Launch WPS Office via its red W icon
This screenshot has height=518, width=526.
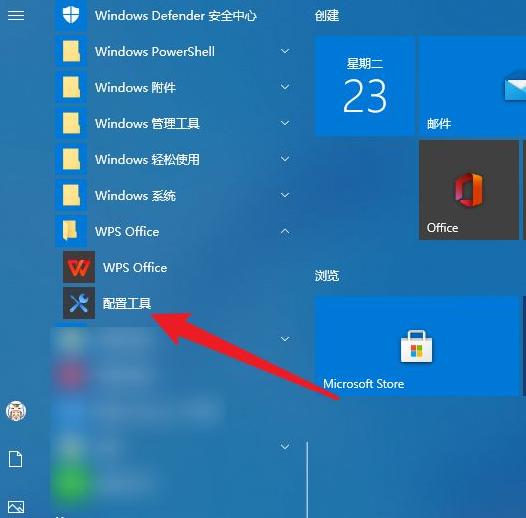coord(79,267)
